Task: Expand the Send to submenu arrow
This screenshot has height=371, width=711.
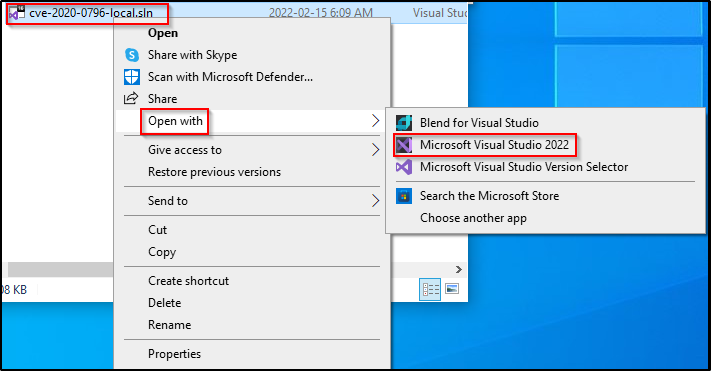Action: (375, 200)
